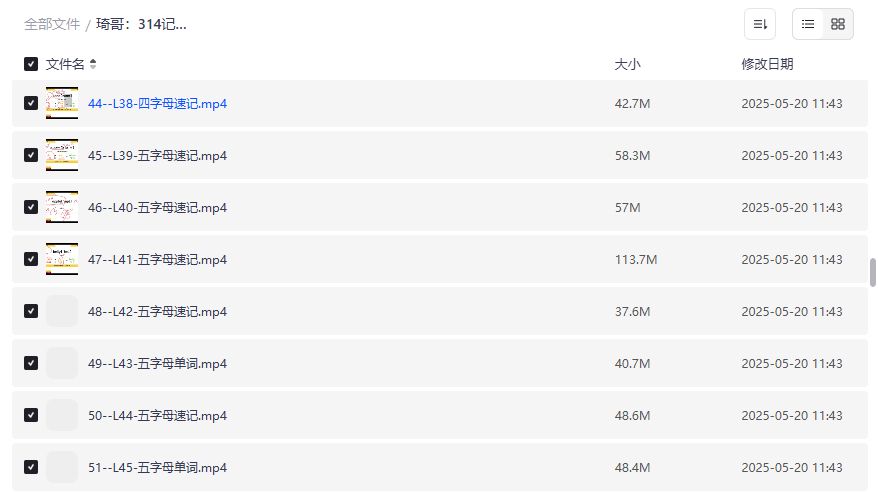Uncheck the 47--L41-五字母速记.mp4 checkbox

[31, 259]
